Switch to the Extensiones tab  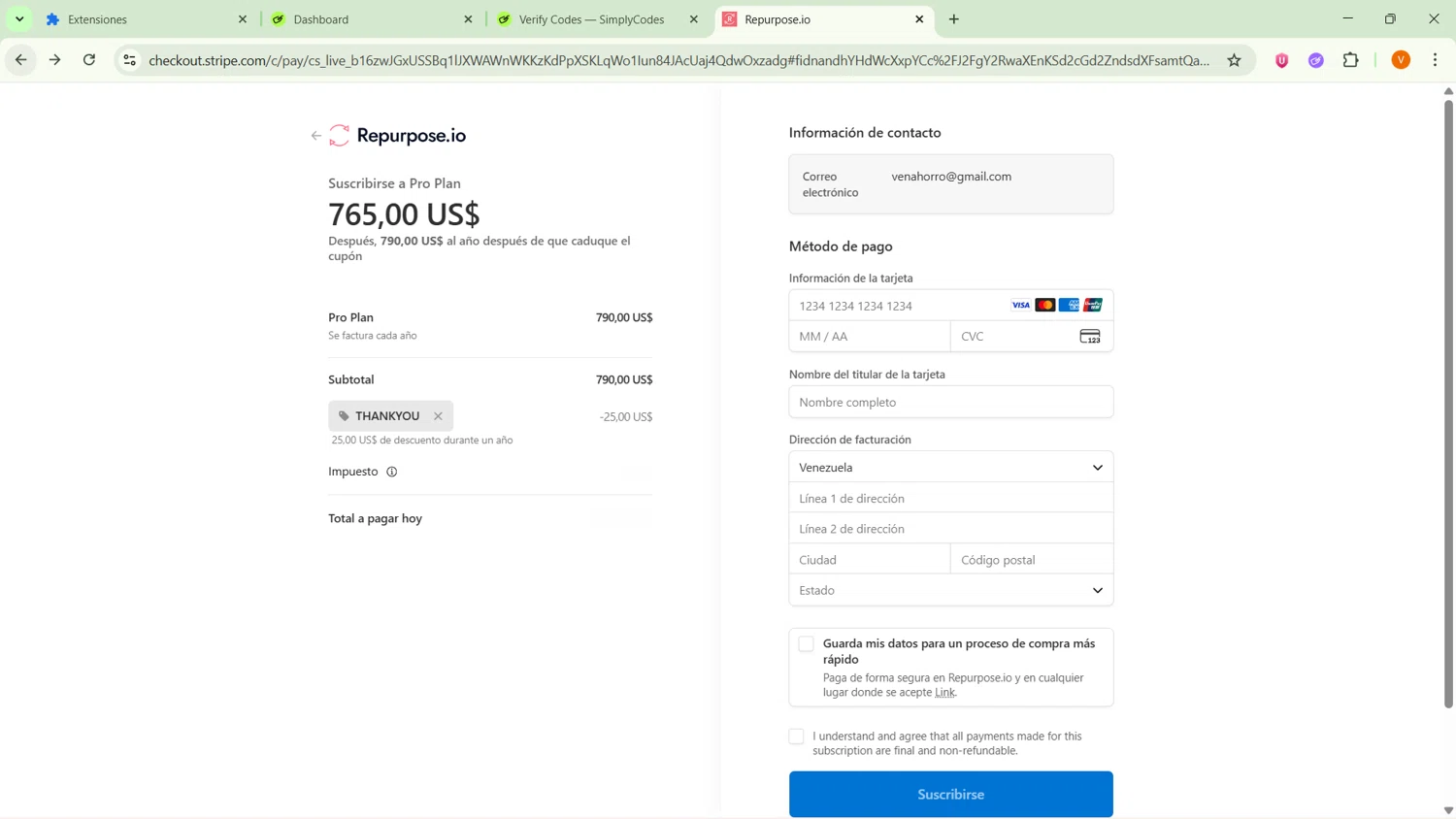point(146,19)
